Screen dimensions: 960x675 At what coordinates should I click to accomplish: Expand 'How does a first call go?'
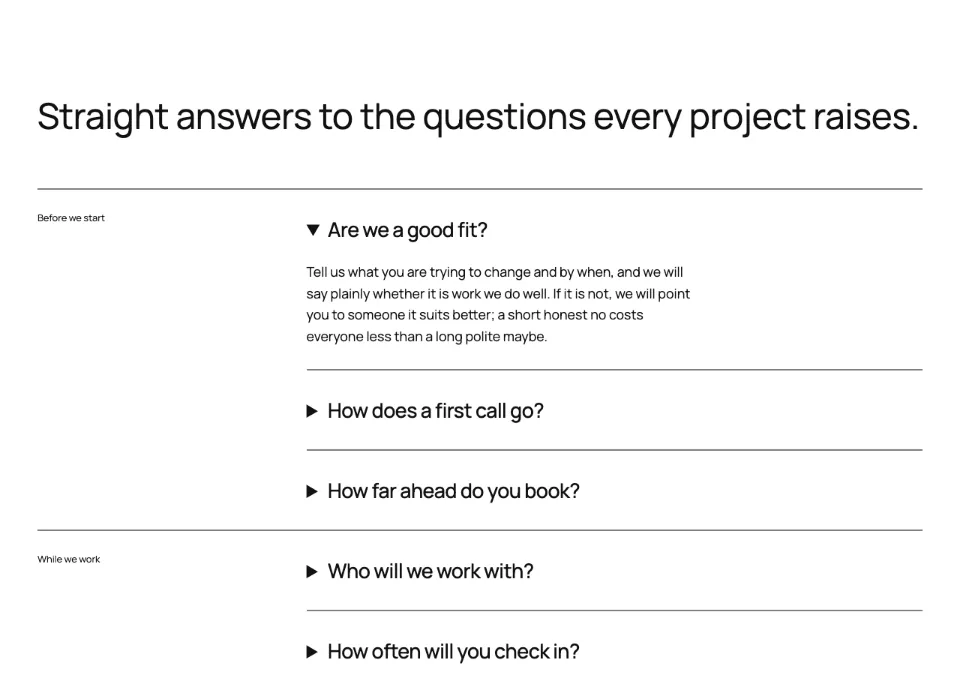coord(614,411)
